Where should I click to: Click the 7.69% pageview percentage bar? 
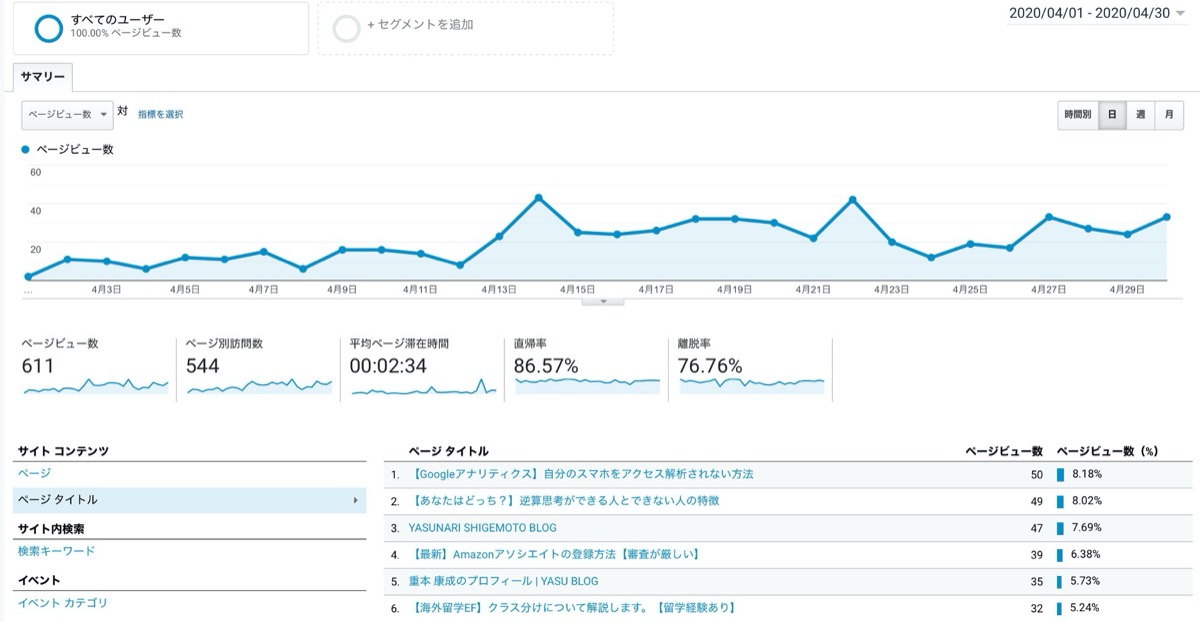tap(1060, 527)
